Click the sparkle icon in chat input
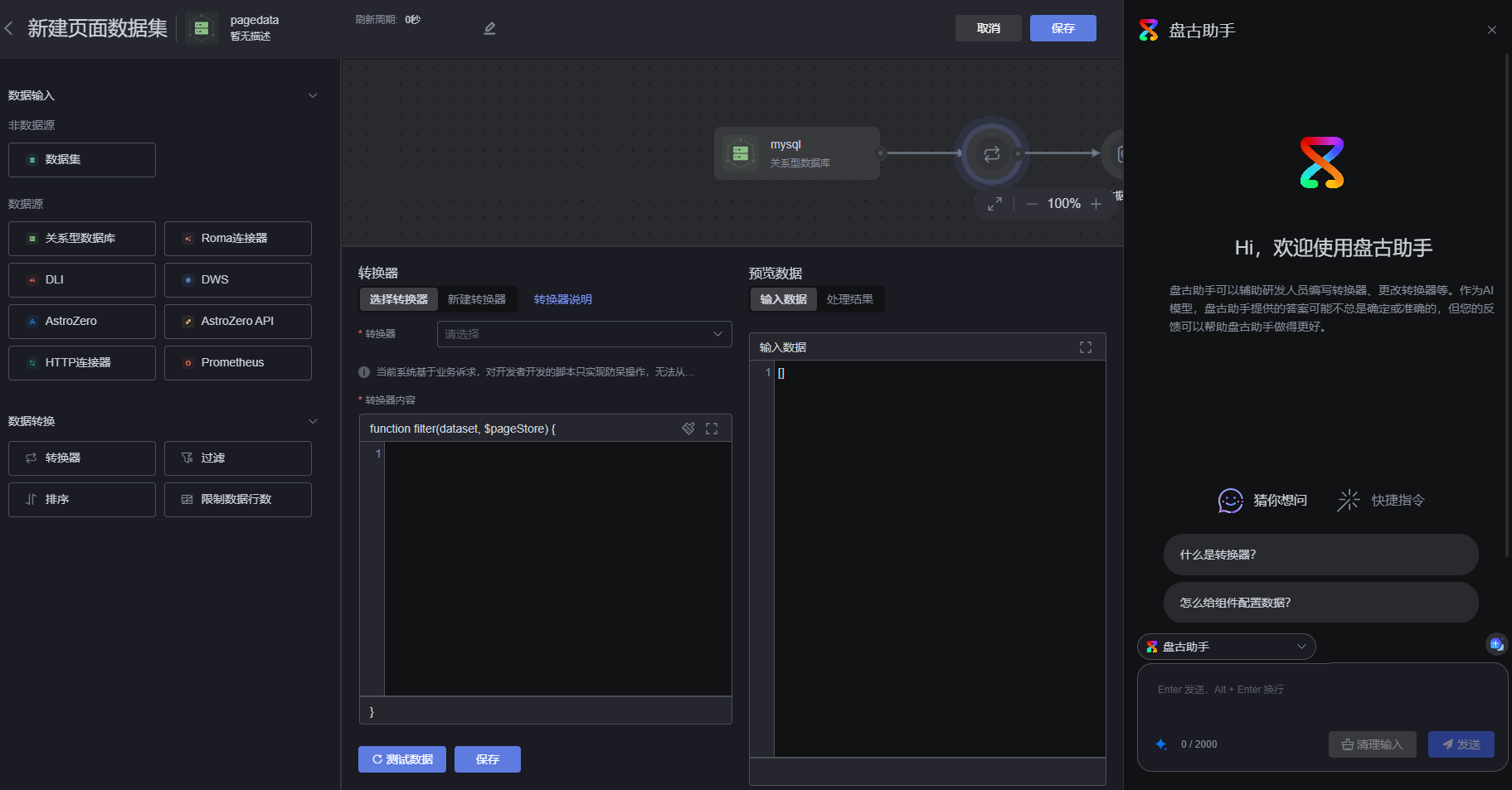Viewport: 1512px width, 790px height. coord(1161,744)
